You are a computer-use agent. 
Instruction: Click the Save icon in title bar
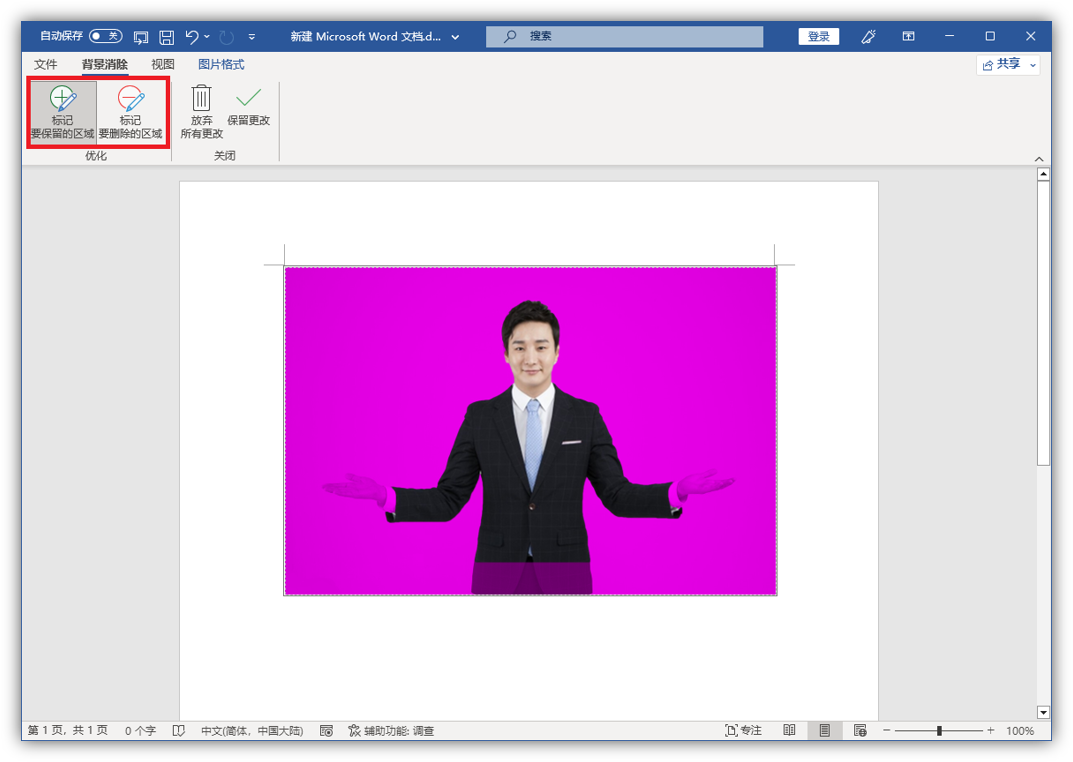(x=167, y=37)
